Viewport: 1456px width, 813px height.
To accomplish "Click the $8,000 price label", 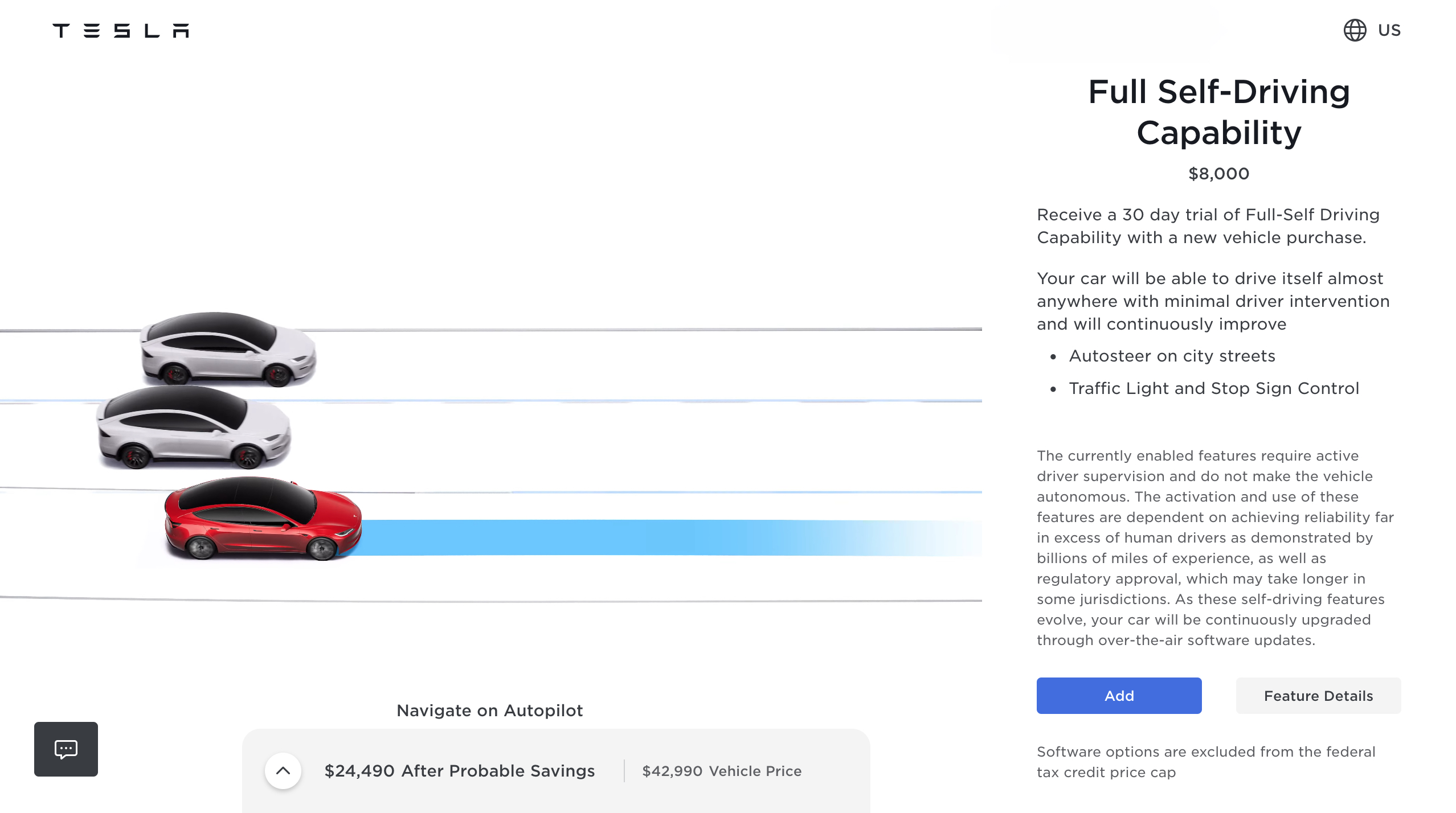I will coord(1218,174).
